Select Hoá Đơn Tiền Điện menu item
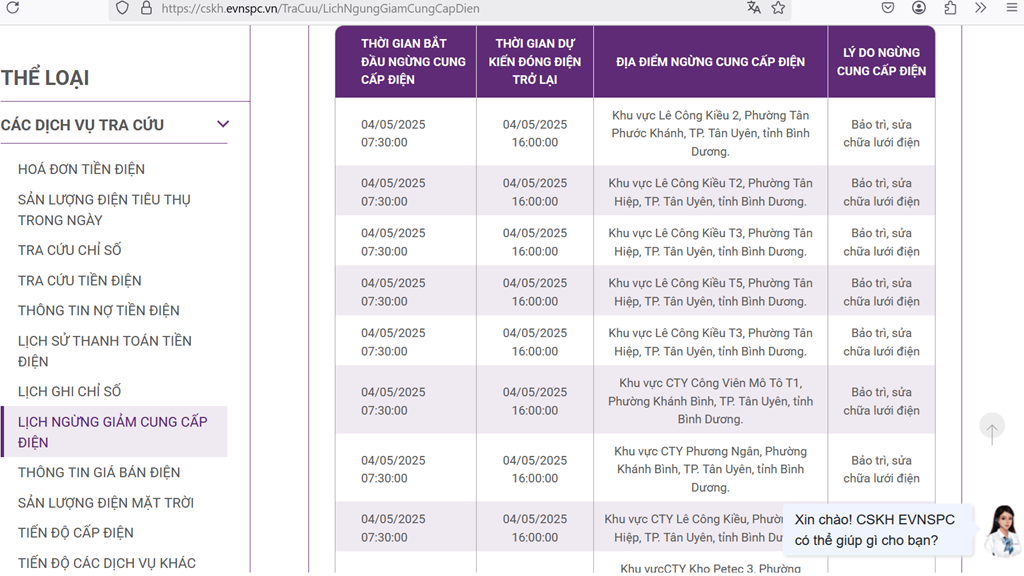The image size is (1024, 576). coord(81,169)
